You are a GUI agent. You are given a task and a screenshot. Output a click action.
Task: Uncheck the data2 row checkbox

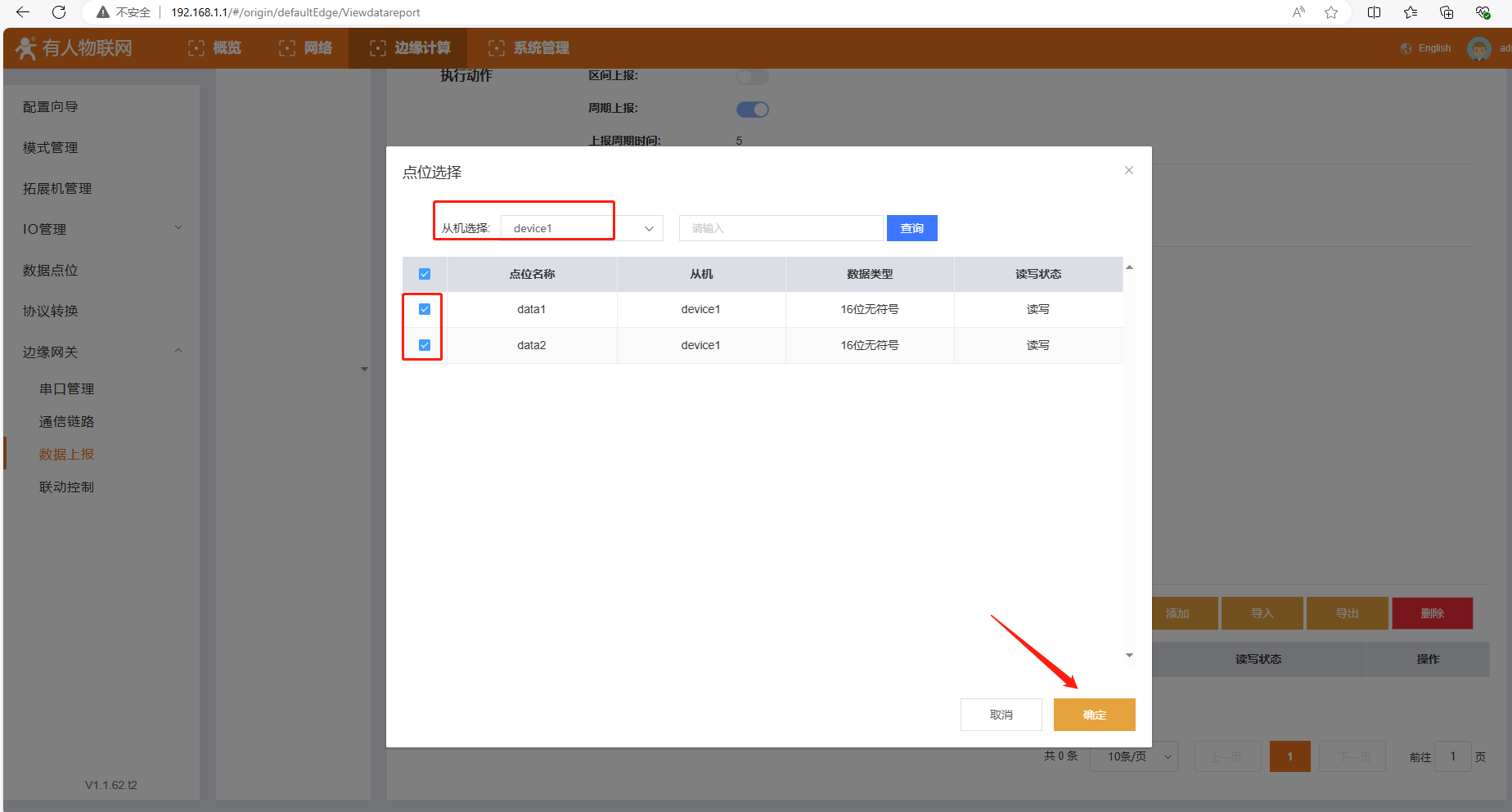425,345
